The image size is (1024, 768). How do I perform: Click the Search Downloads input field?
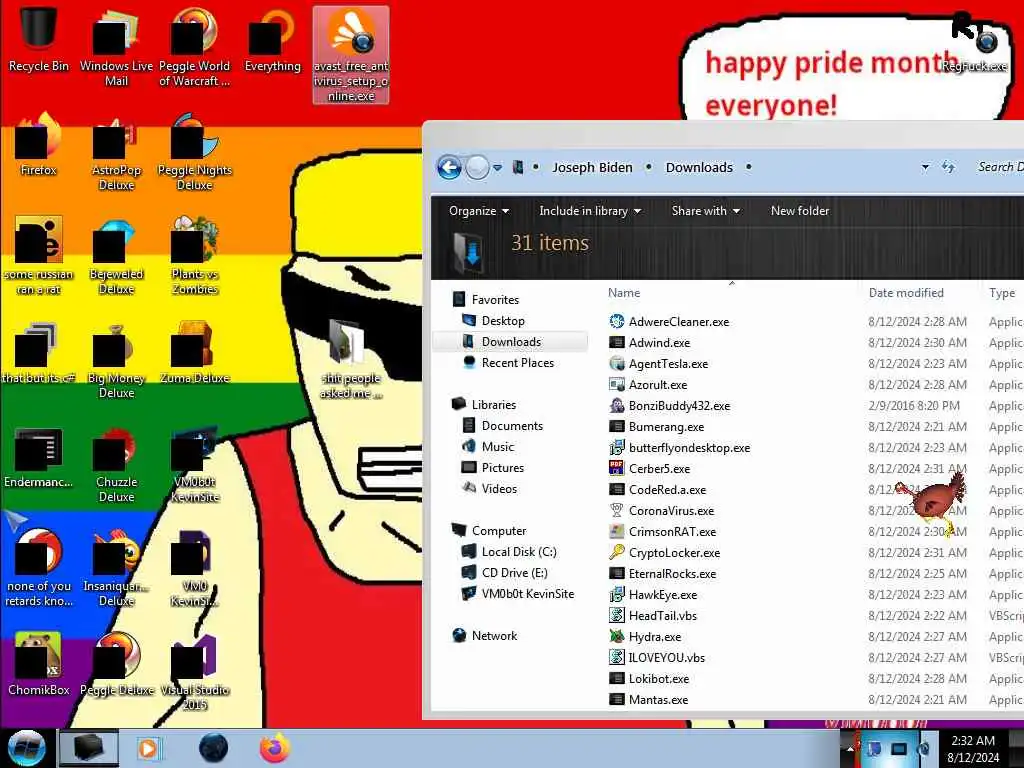tap(998, 167)
